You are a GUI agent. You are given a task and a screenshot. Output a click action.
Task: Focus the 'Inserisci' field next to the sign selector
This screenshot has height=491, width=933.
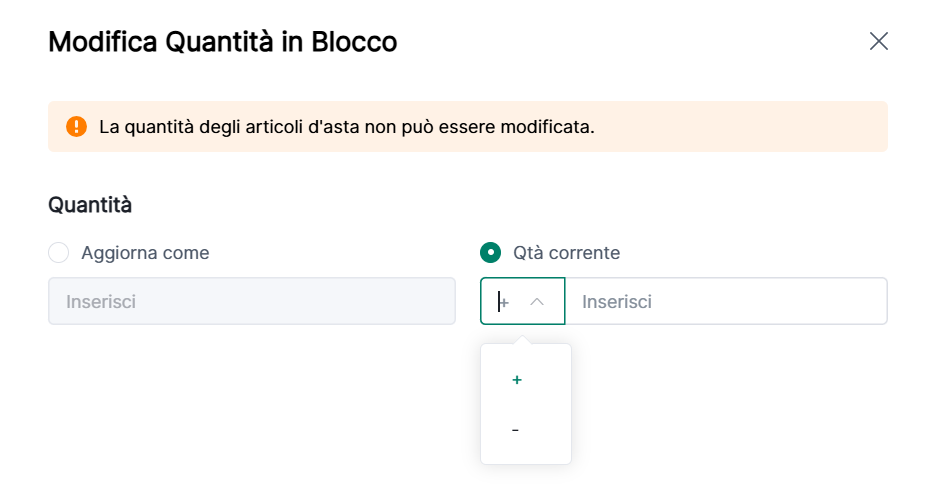tap(725, 301)
